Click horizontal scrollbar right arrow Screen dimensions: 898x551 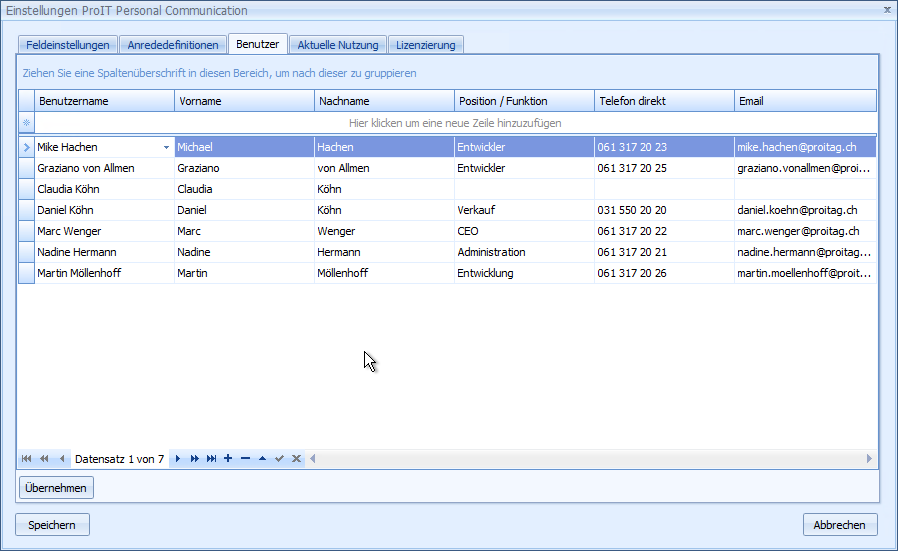(869, 459)
